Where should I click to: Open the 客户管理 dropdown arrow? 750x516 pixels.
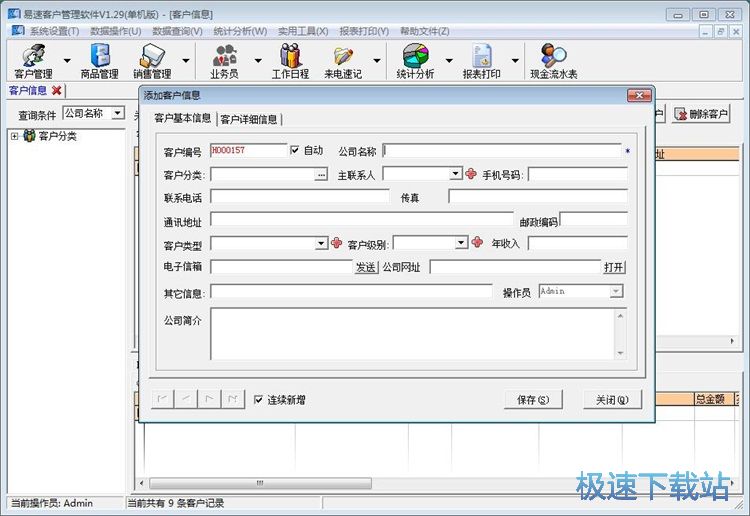pyautogui.click(x=67, y=61)
